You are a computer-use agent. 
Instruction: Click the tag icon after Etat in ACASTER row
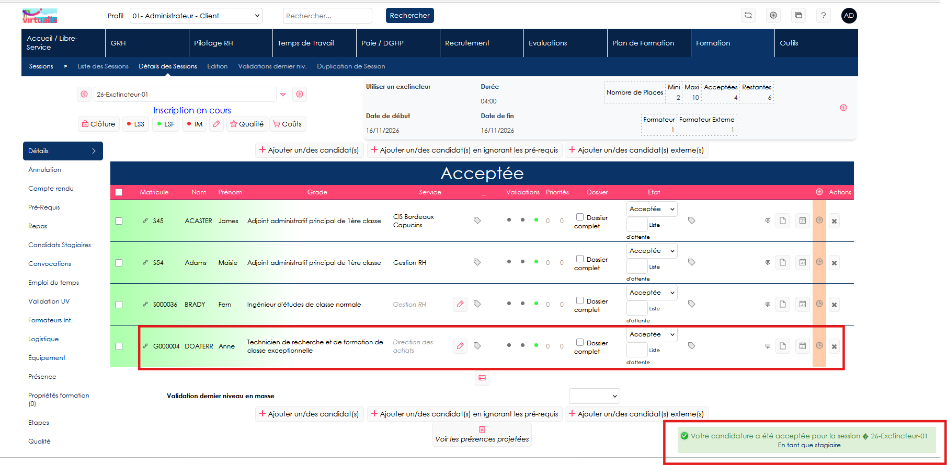point(692,221)
